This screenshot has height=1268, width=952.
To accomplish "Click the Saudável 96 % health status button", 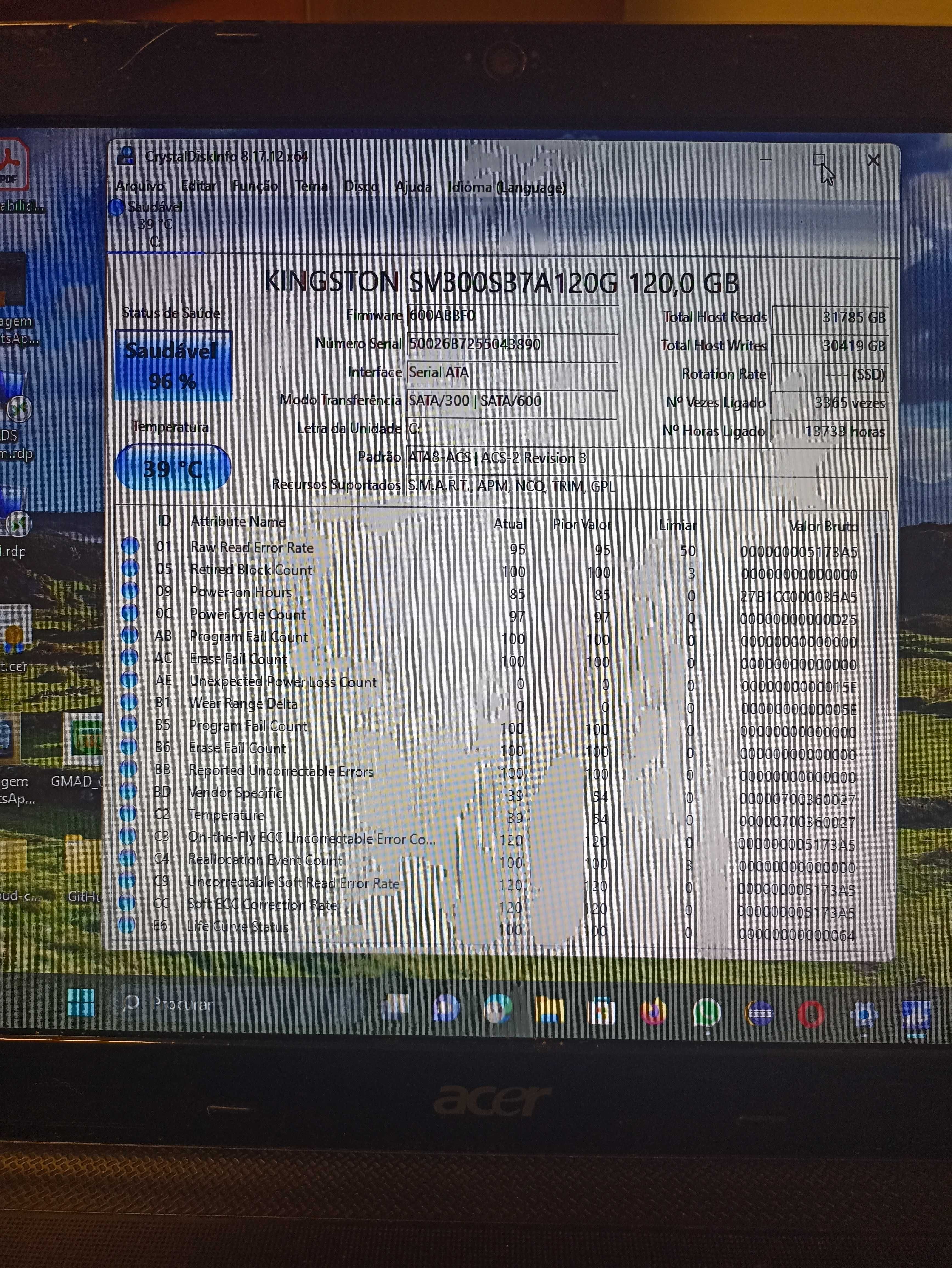I will 173,366.
